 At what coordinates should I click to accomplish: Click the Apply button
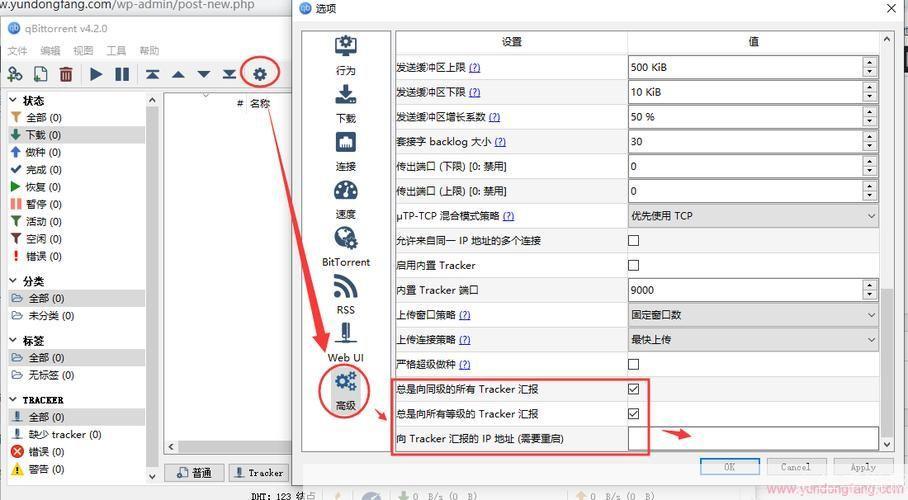point(863,467)
